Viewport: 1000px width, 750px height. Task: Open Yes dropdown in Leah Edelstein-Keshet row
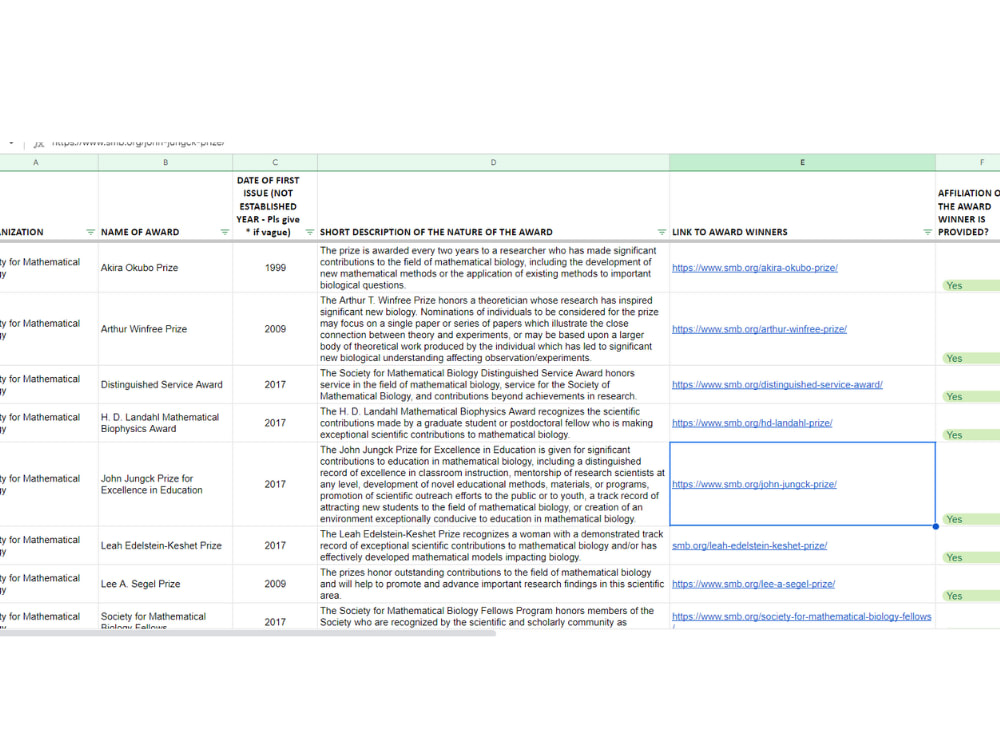click(x=971, y=557)
